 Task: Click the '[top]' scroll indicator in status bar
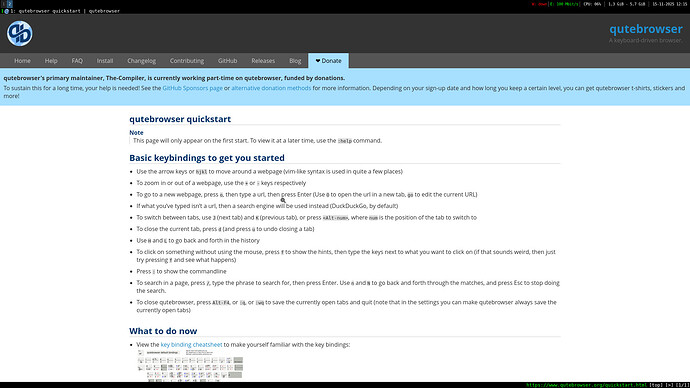(x=656, y=385)
